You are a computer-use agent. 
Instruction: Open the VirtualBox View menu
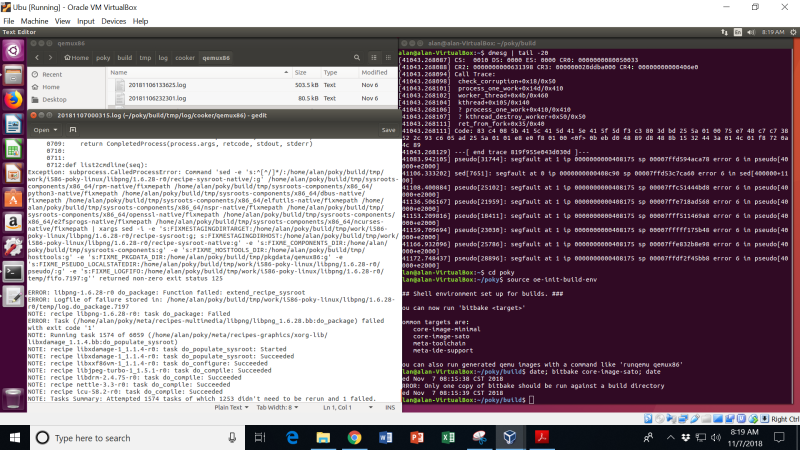[62, 21]
